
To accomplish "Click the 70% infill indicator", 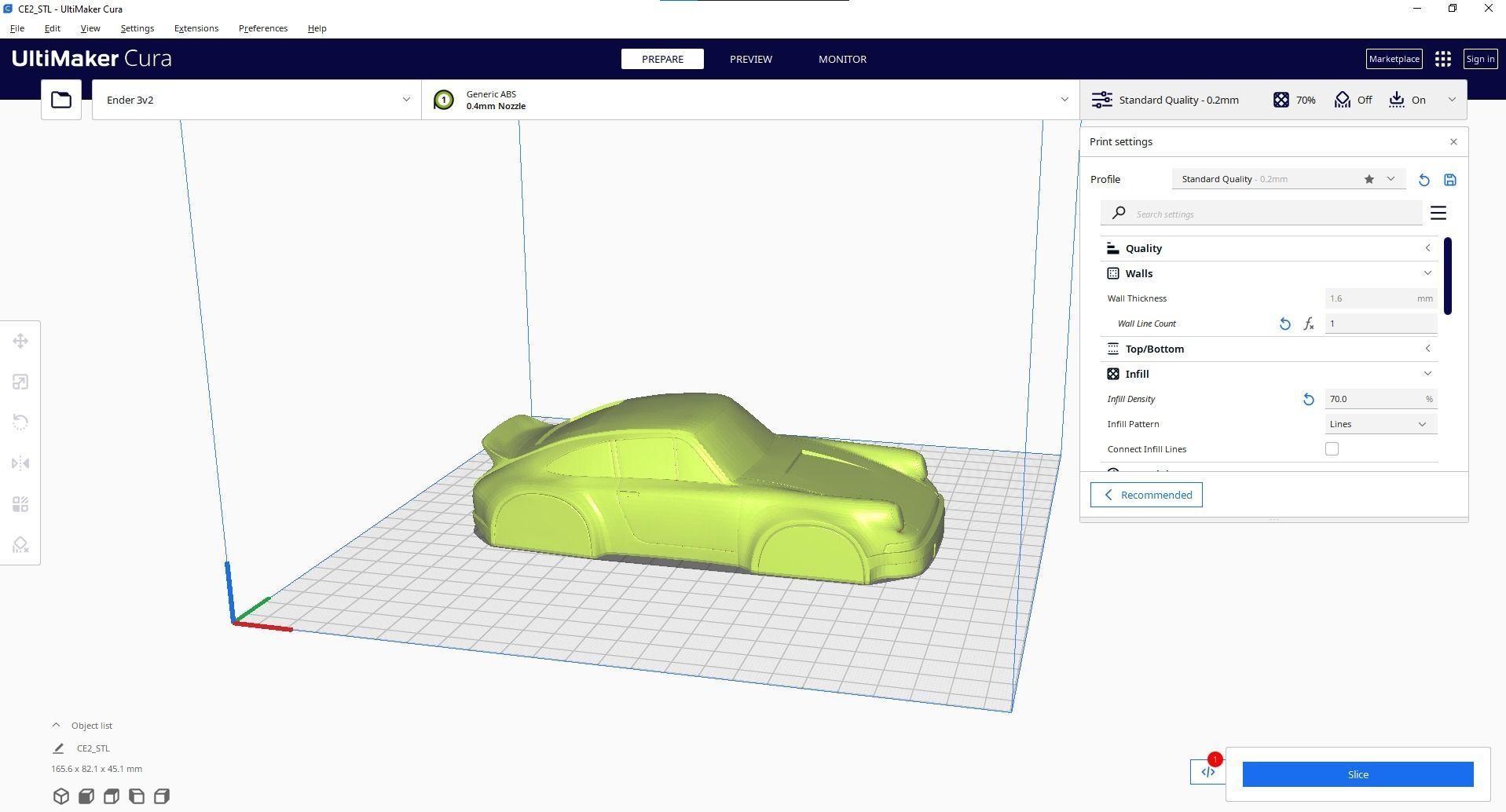I will click(x=1294, y=100).
